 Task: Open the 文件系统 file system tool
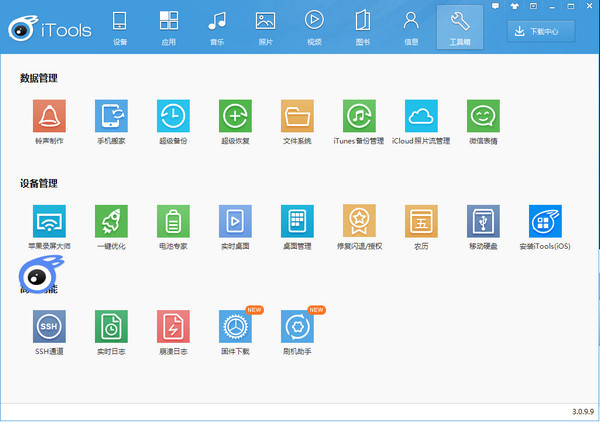tap(297, 116)
